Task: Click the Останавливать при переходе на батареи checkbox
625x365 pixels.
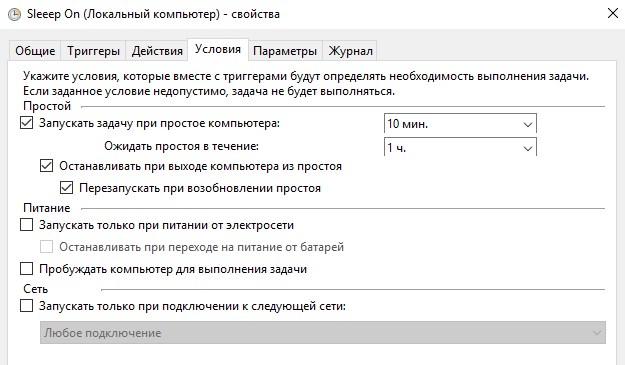Action: coord(46,247)
